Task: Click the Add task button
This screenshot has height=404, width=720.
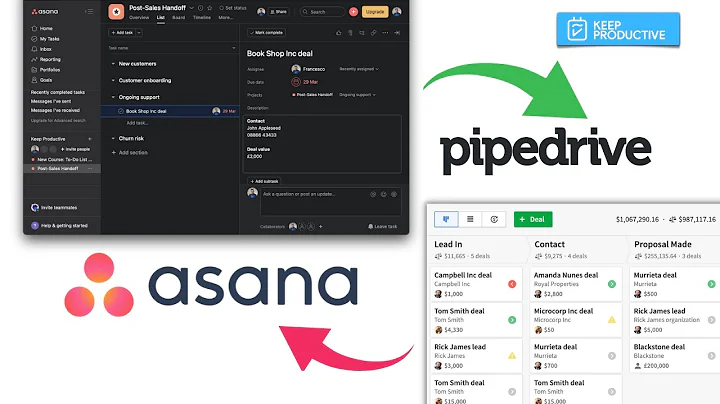Action: tap(122, 33)
